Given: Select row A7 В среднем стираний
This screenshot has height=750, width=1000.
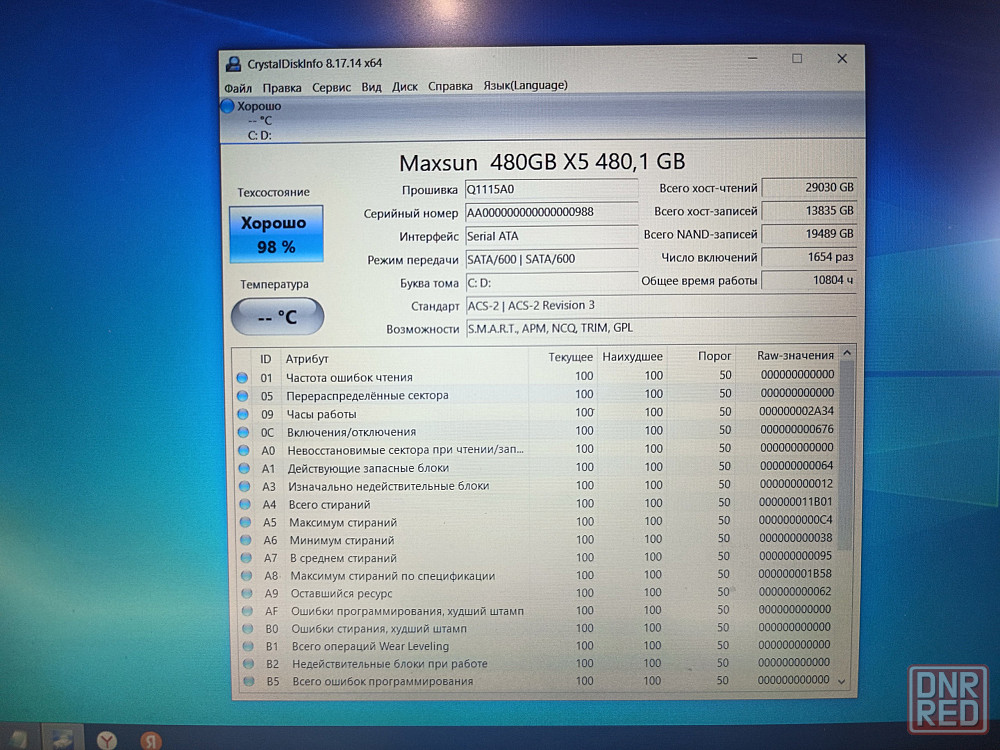Looking at the screenshot, I should (x=535, y=557).
